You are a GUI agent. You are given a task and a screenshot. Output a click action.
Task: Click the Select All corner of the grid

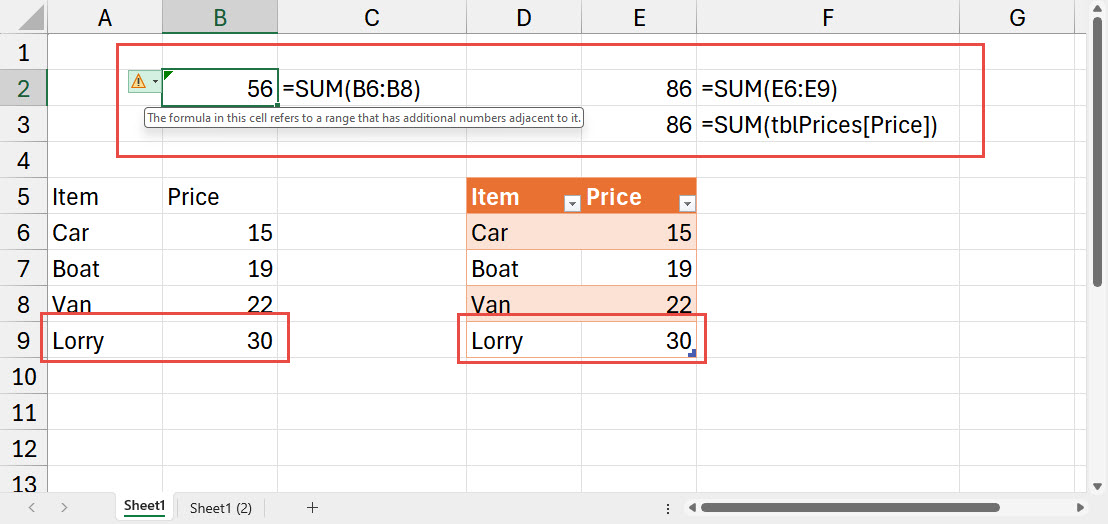point(24,17)
